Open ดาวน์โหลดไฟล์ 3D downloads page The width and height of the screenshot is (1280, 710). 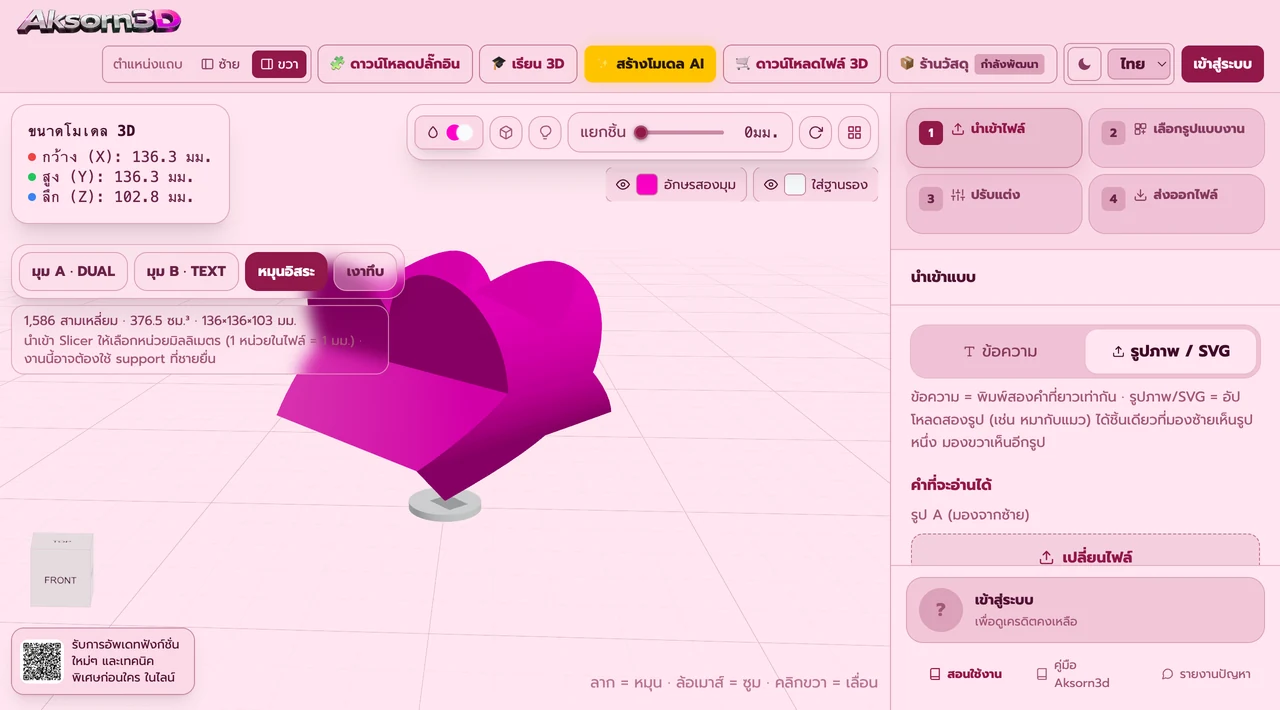(x=802, y=63)
